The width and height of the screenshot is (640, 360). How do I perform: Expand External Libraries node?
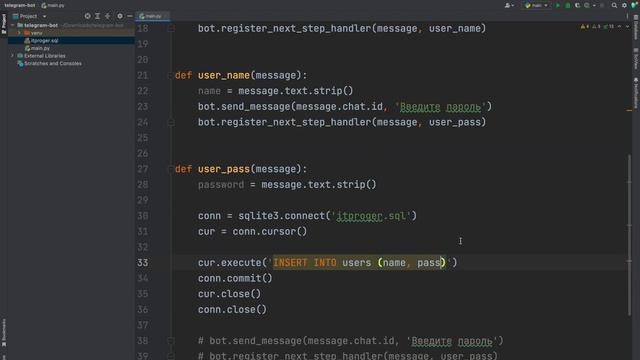(x=12, y=56)
